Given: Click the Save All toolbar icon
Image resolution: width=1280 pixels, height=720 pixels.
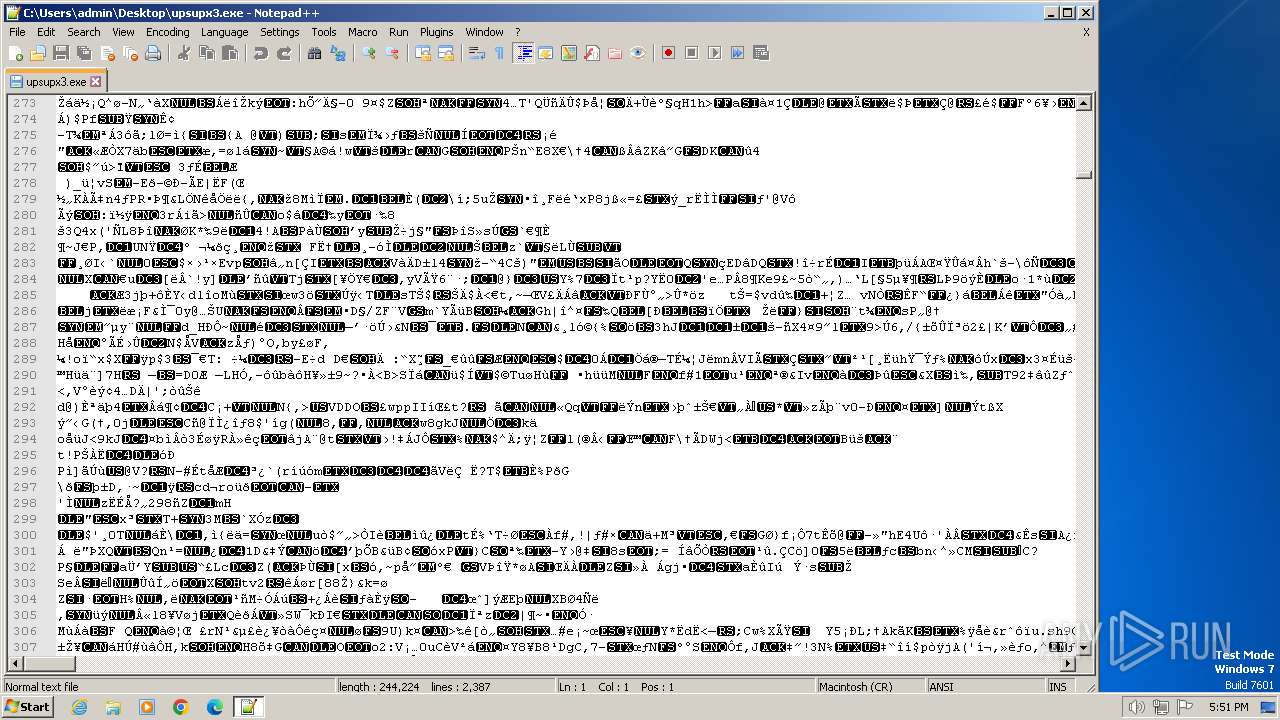Looking at the screenshot, I should [x=84, y=53].
